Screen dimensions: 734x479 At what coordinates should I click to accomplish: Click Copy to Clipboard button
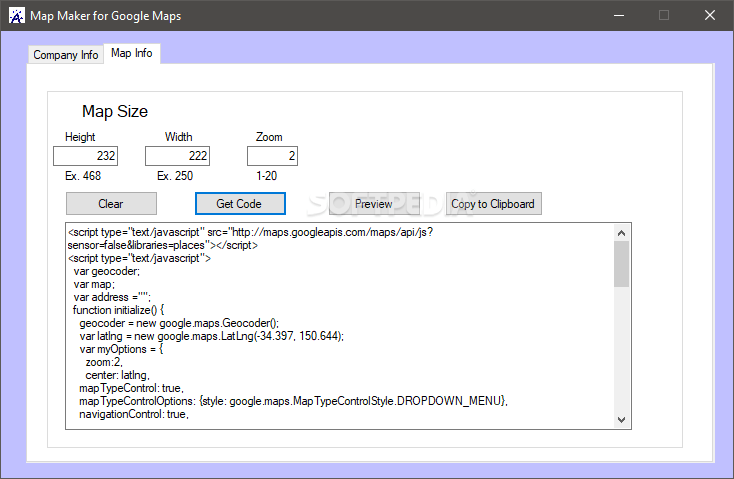(493, 204)
